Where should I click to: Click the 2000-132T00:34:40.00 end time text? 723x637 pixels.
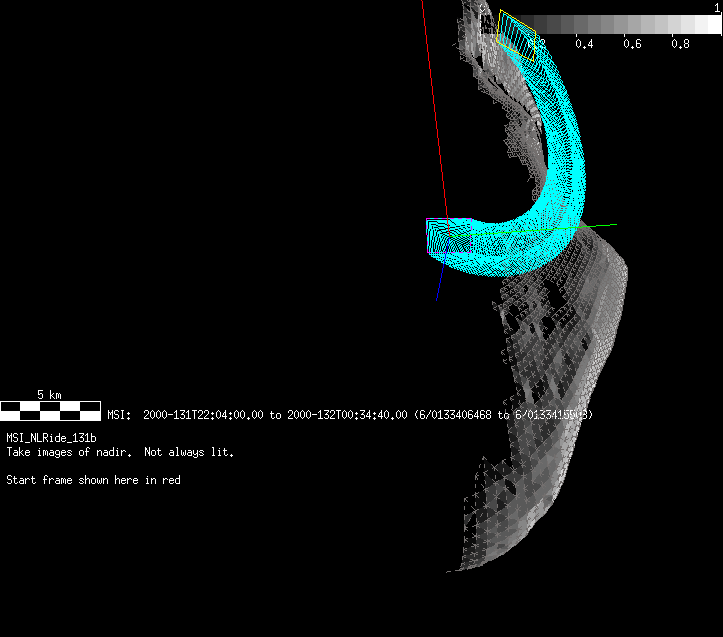(347, 414)
